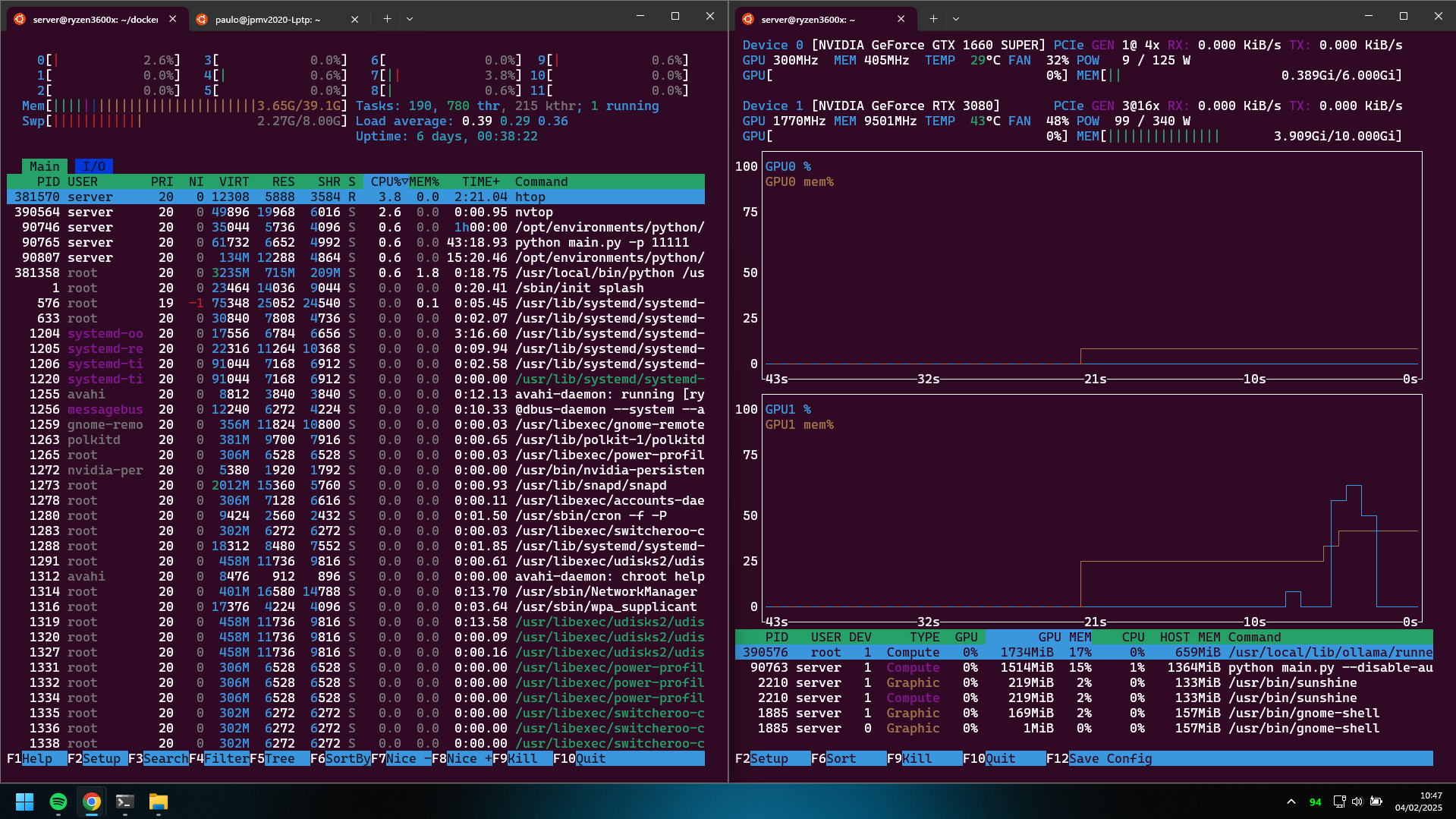
Task: Show hidden system tray icons
Action: (x=1291, y=802)
